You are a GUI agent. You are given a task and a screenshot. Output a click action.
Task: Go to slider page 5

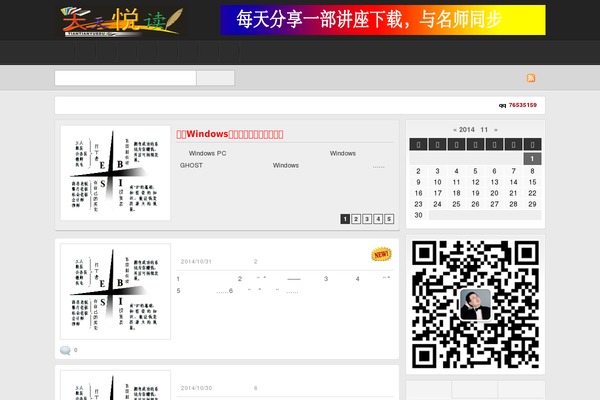389,219
